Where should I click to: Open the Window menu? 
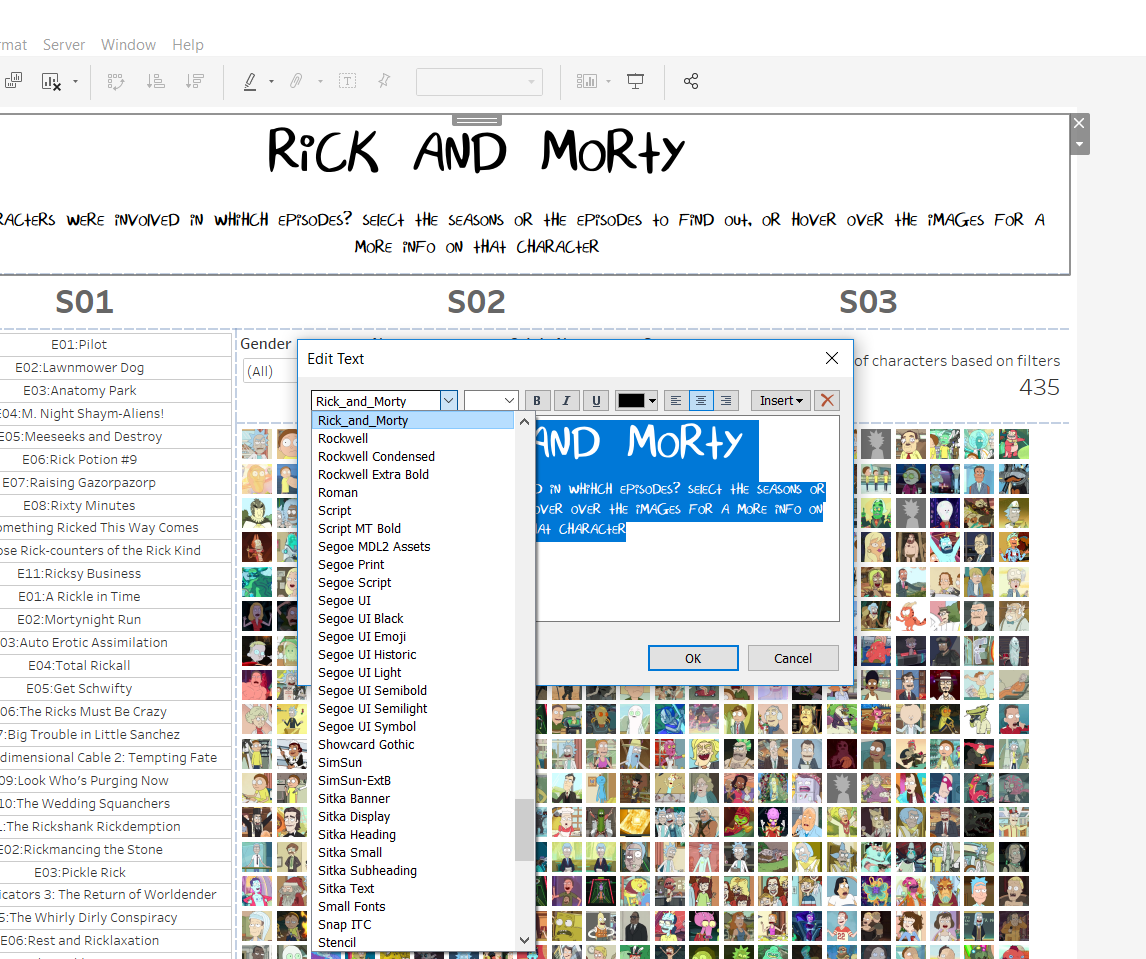pos(128,44)
